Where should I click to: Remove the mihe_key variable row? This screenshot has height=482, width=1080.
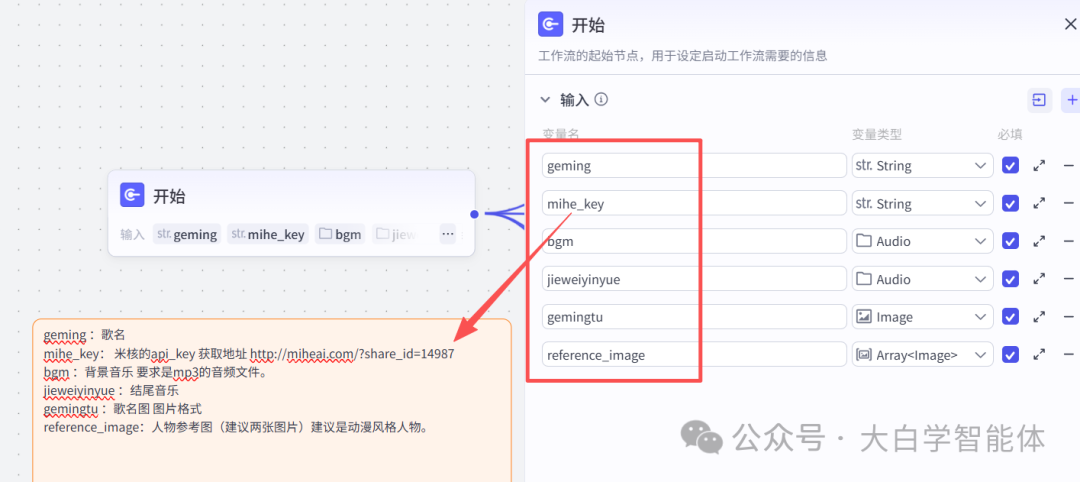coord(1069,203)
